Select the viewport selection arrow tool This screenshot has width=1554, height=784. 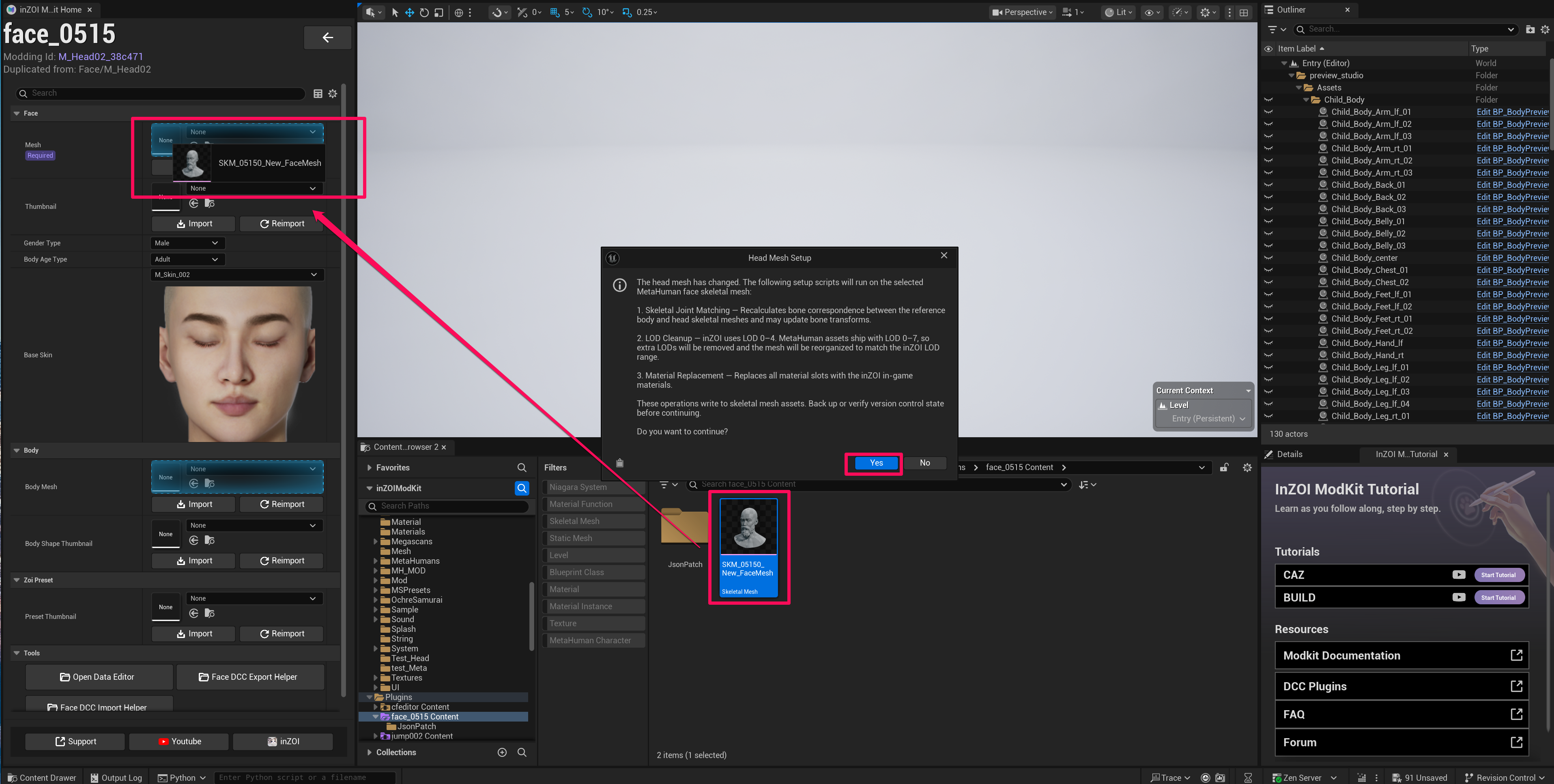[395, 12]
